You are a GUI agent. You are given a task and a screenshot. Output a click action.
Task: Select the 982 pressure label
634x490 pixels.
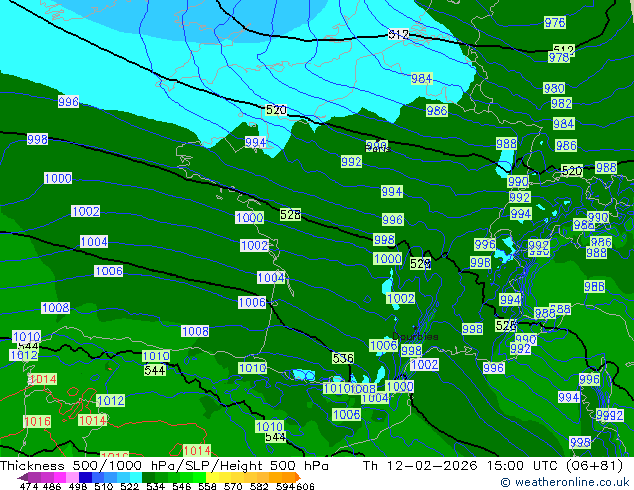coord(561,103)
